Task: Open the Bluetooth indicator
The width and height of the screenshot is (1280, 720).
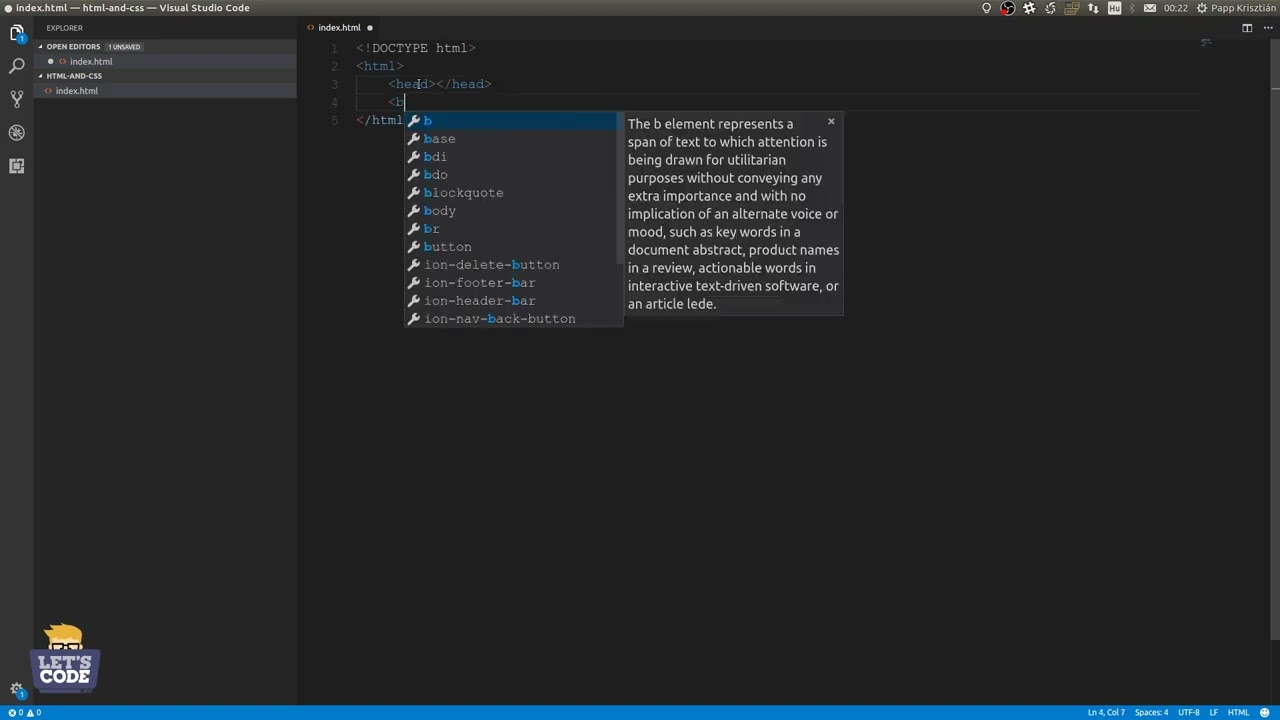Action: pyautogui.click(x=1133, y=8)
